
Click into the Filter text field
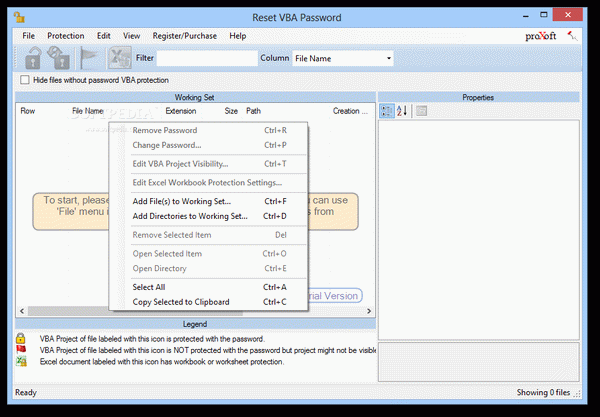207,59
